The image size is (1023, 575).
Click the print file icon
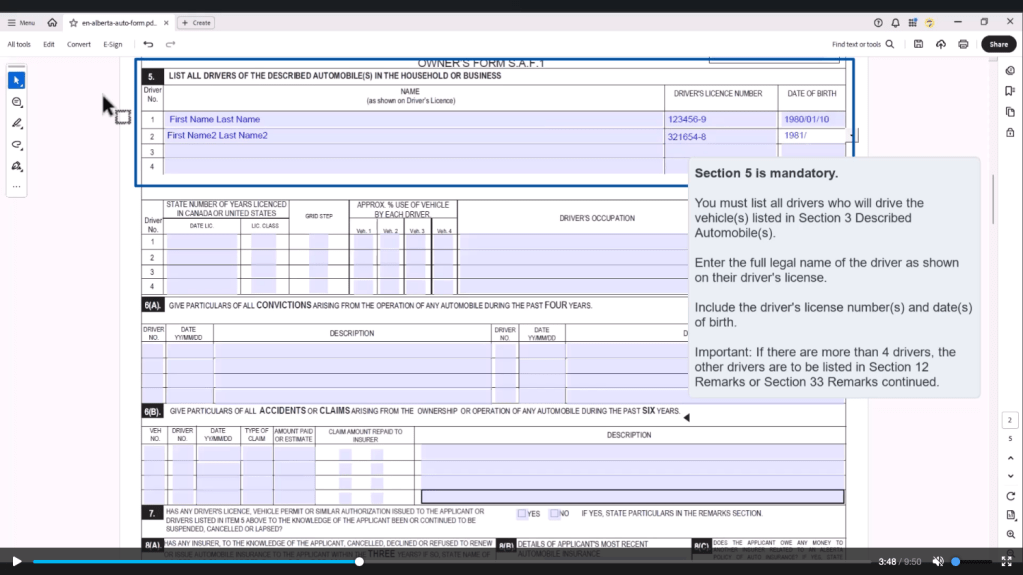[x=963, y=44]
